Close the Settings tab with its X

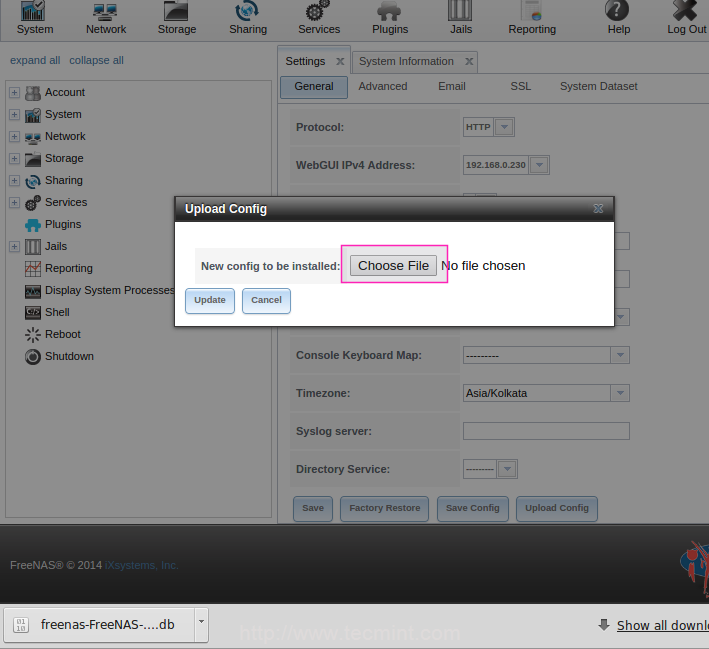coord(340,62)
